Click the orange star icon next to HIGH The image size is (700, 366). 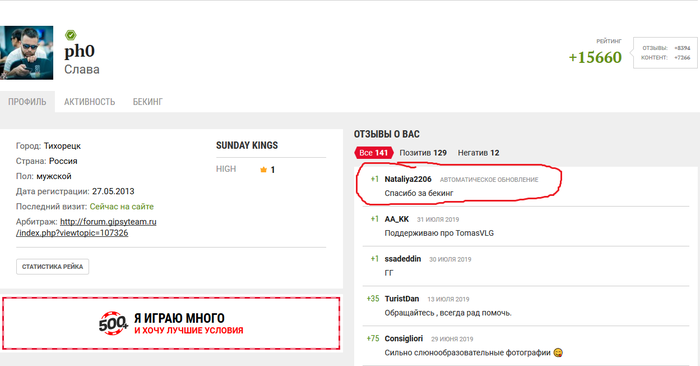click(x=263, y=170)
